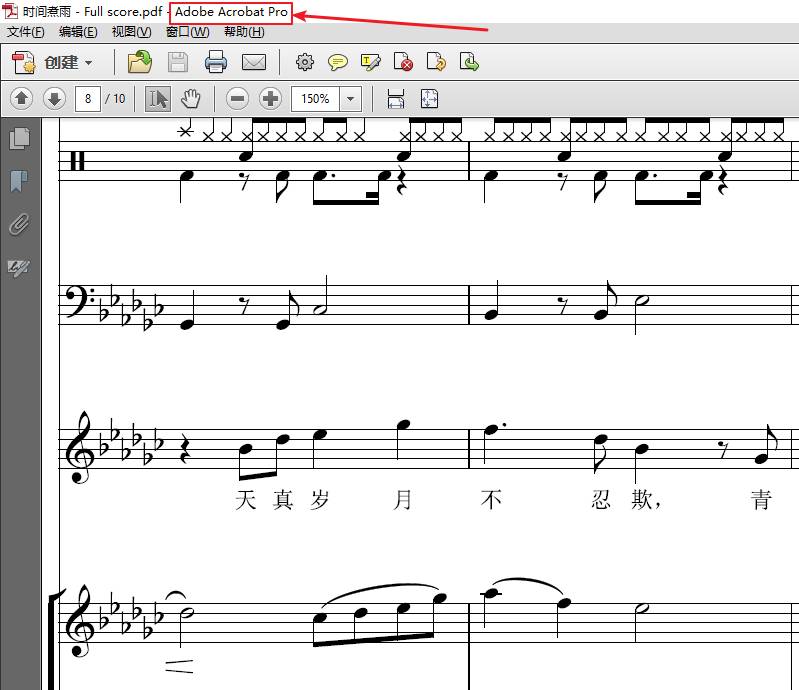799x690 pixels.
Task: Click the PDF icon in title bar
Action: [10, 11]
